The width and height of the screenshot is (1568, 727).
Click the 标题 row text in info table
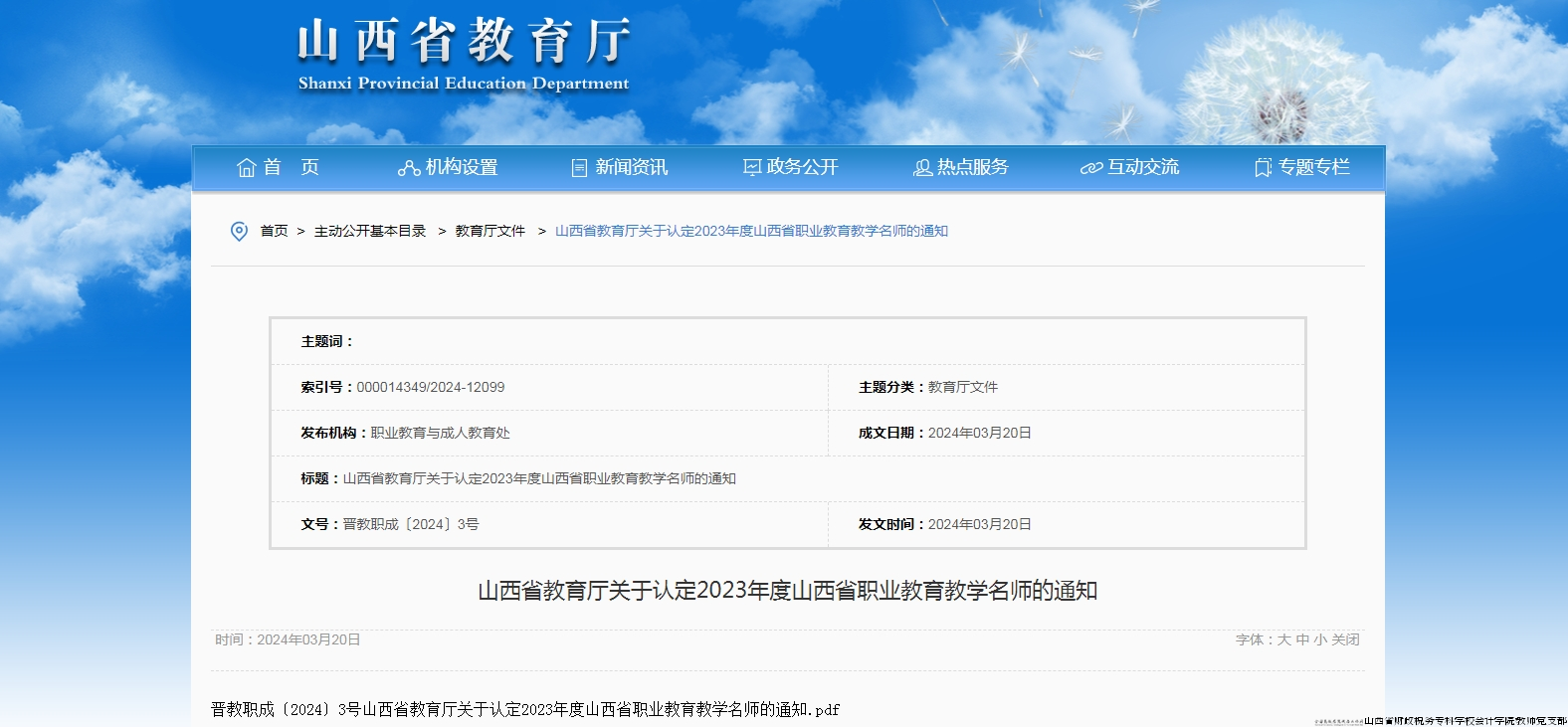[x=539, y=478]
